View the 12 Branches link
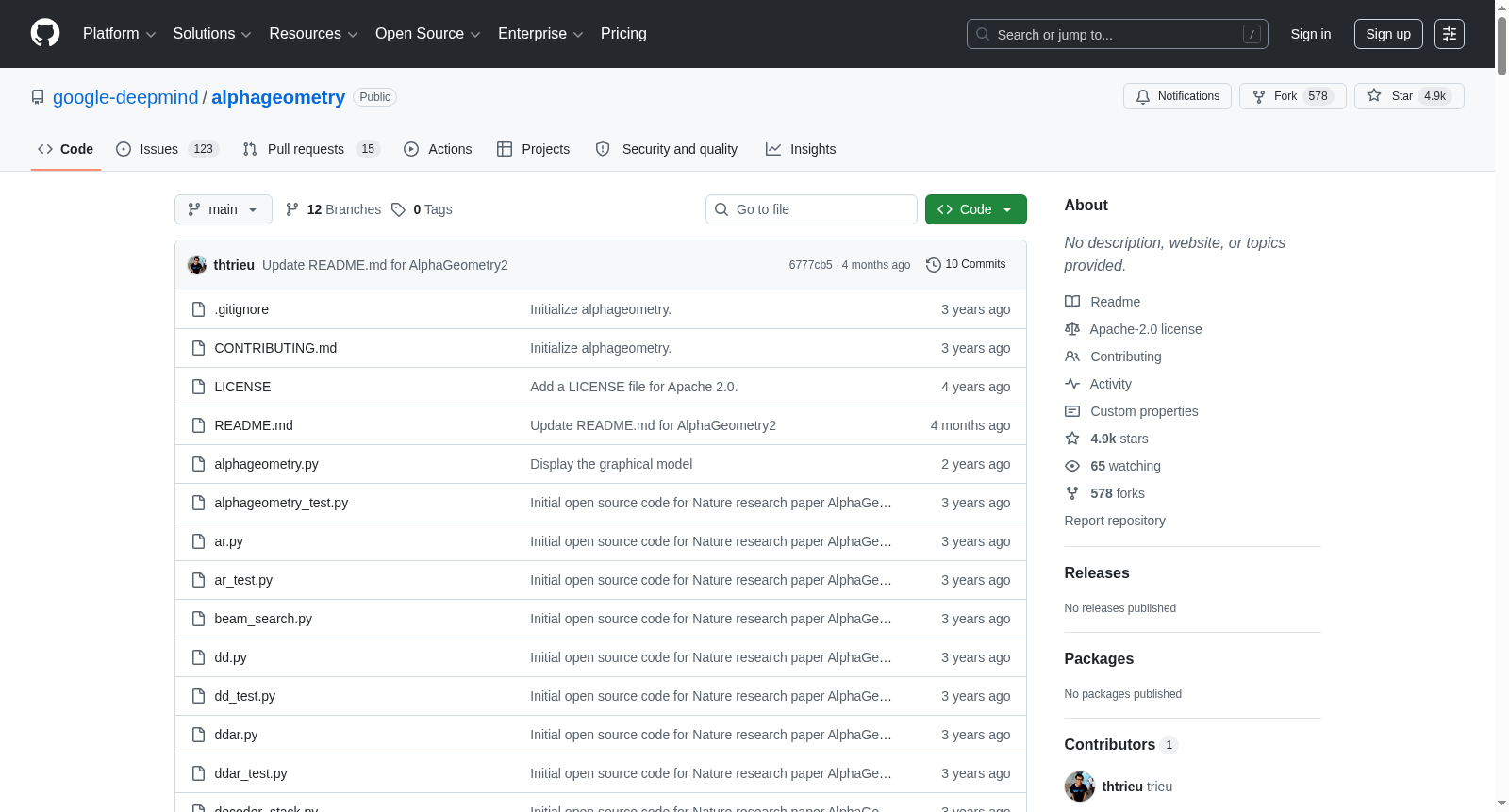Image resolution: width=1509 pixels, height=812 pixels. click(334, 209)
